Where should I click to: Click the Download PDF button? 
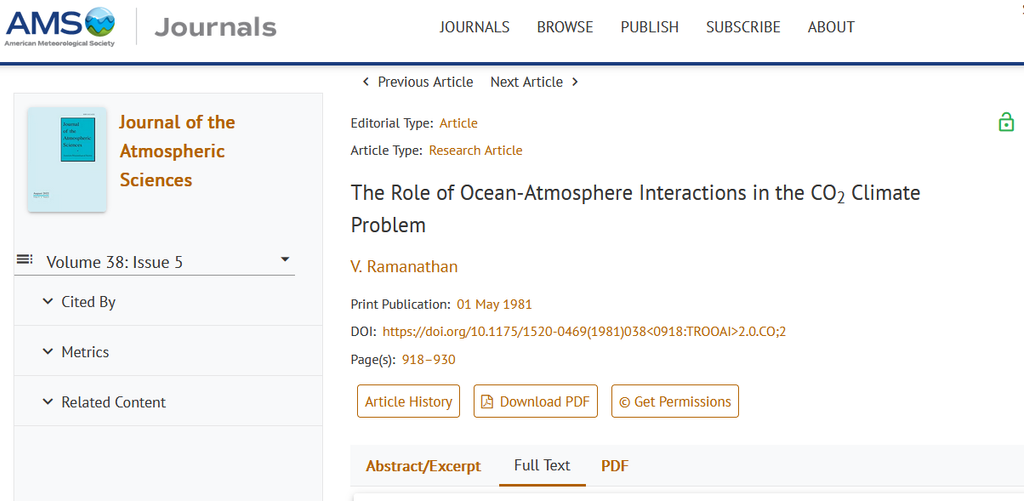tap(535, 401)
